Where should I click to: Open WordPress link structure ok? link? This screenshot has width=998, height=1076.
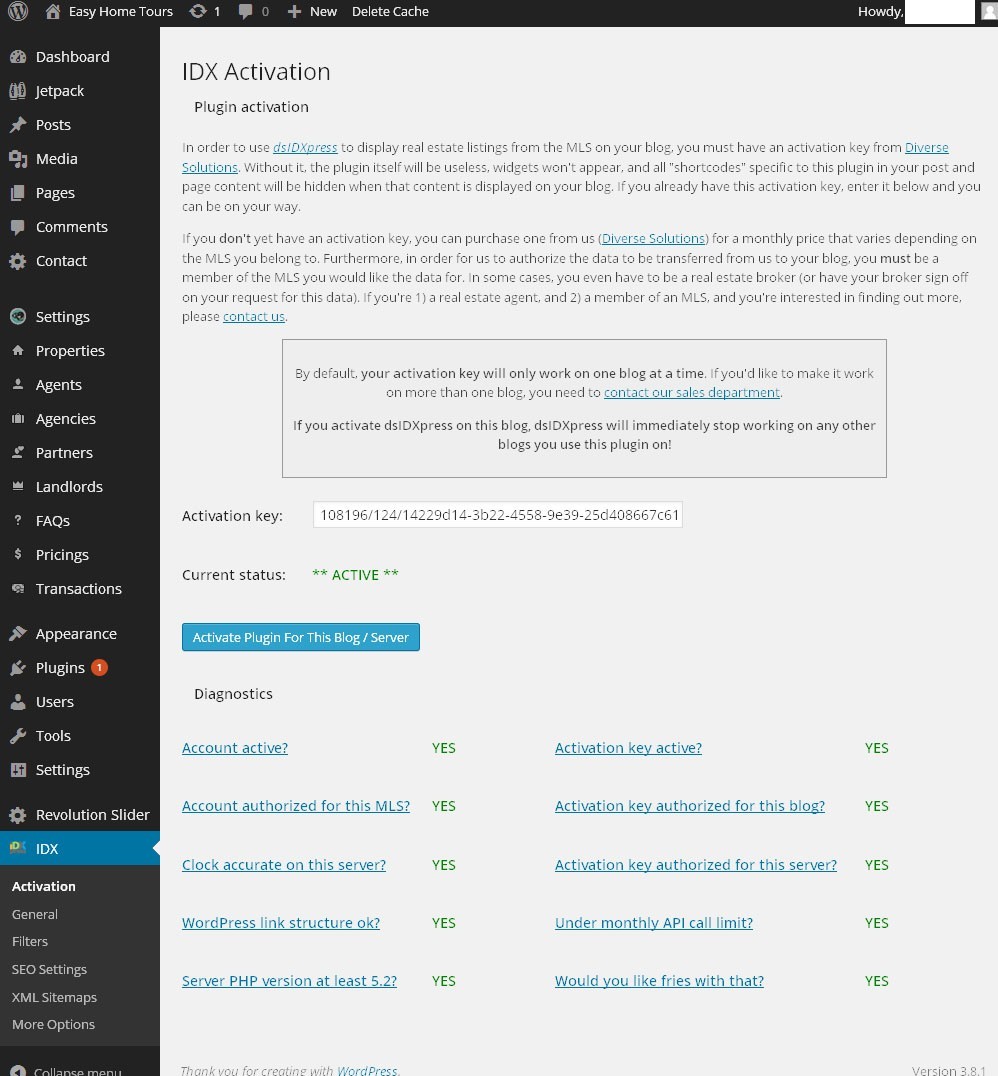pyautogui.click(x=281, y=923)
